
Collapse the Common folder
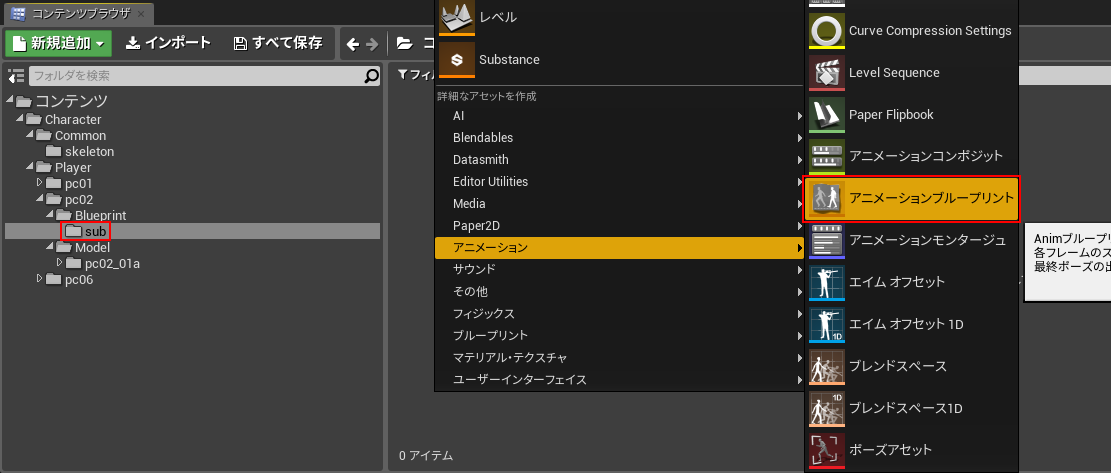29,135
